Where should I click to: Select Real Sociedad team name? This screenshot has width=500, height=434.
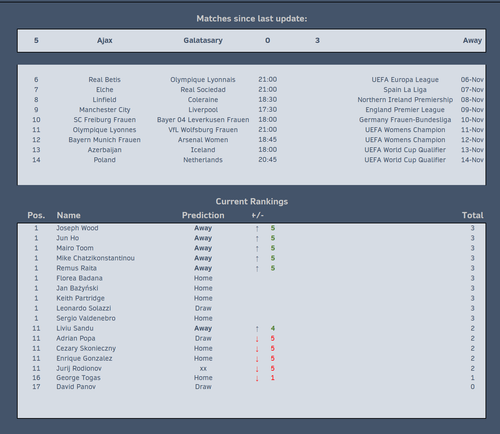point(203,90)
